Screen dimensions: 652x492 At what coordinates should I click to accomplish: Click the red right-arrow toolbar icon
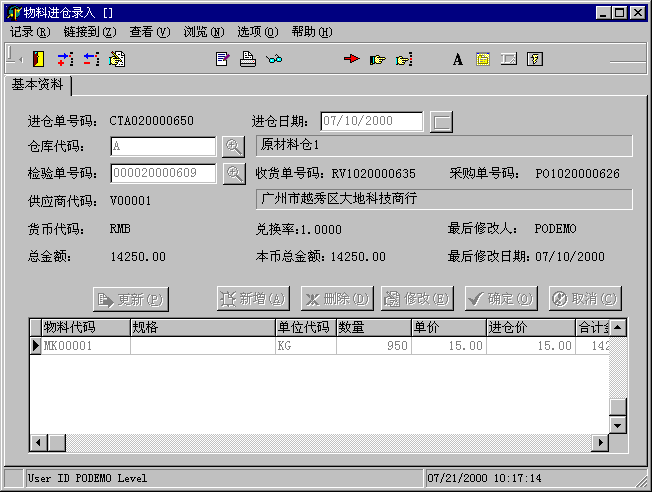[x=352, y=59]
